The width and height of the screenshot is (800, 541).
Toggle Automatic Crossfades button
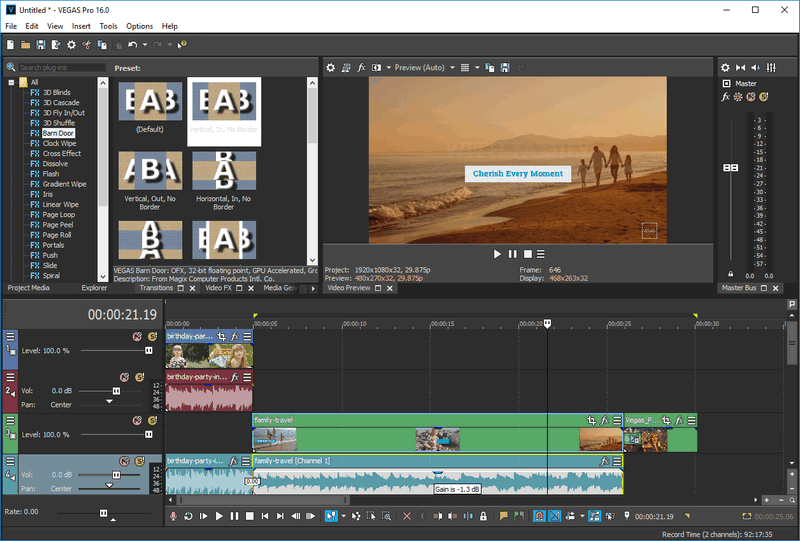click(555, 516)
